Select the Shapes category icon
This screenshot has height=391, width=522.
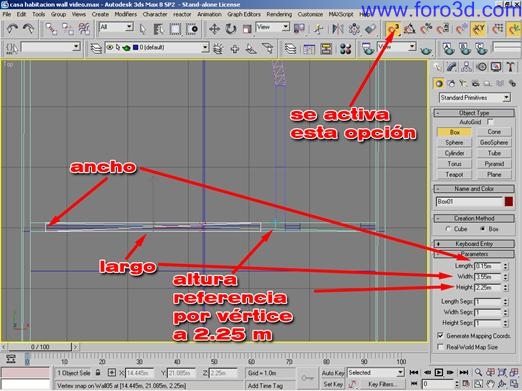451,83
